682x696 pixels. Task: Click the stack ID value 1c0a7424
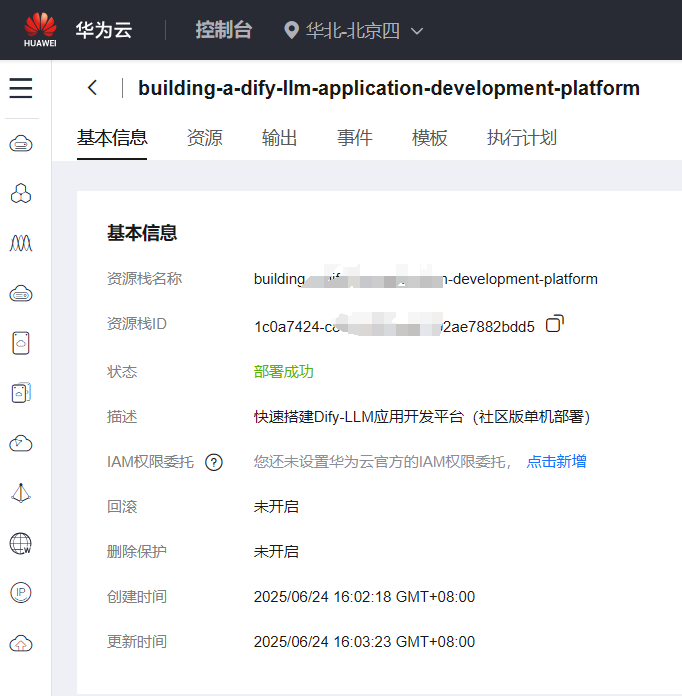point(394,327)
